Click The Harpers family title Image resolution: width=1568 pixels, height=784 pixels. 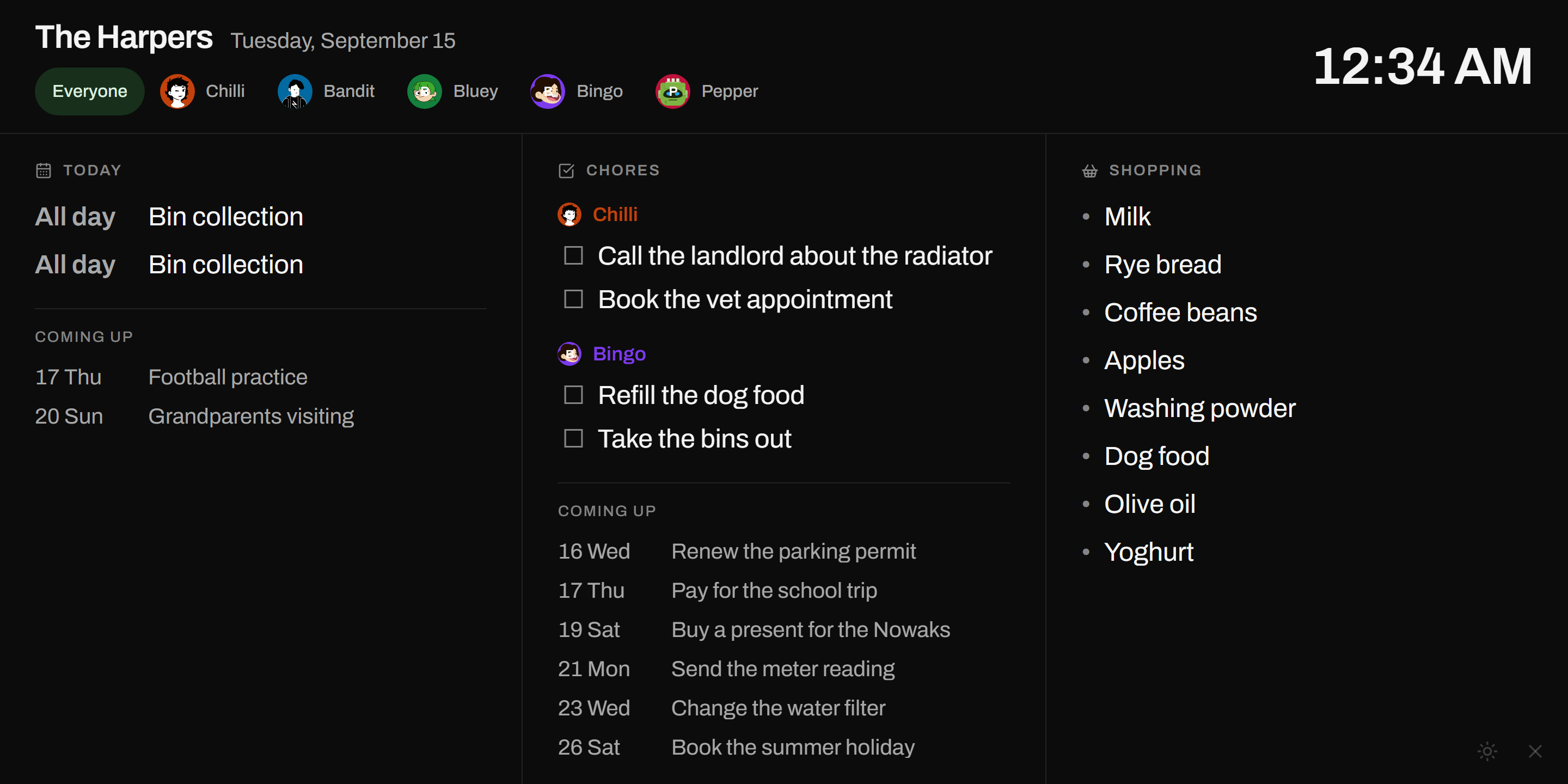124,37
